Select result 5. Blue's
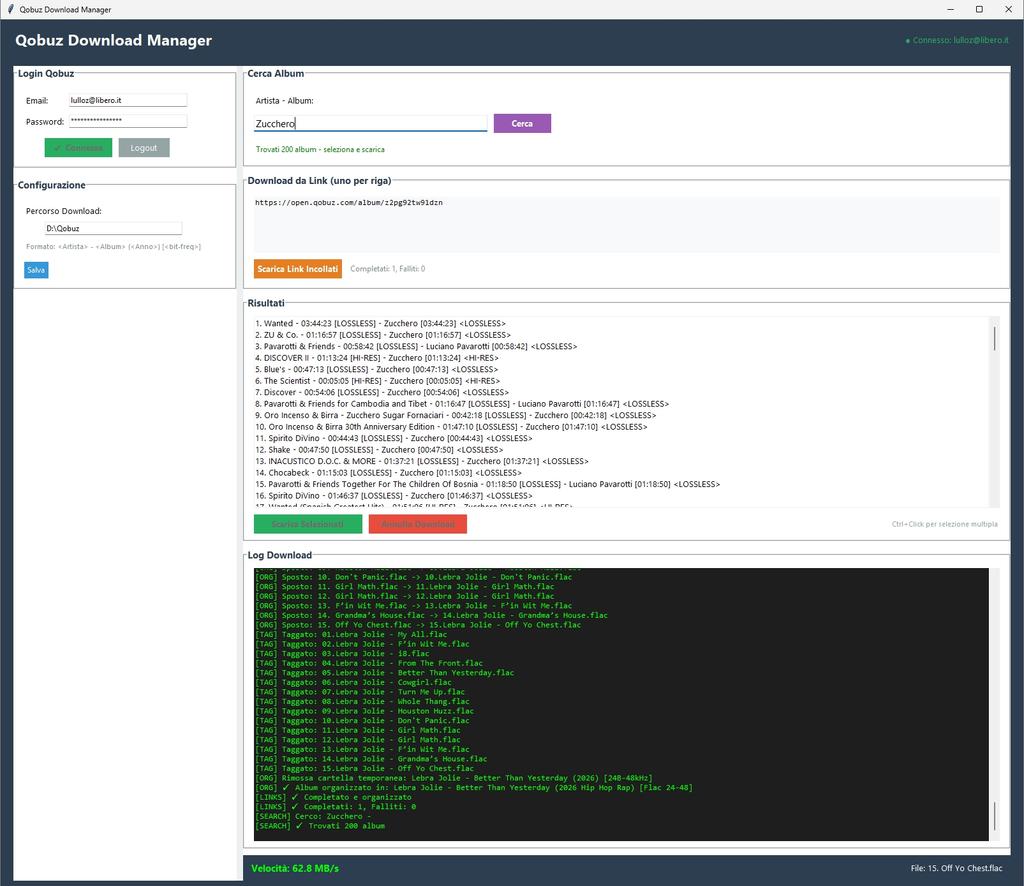This screenshot has width=1024, height=886. pyautogui.click(x=376, y=370)
